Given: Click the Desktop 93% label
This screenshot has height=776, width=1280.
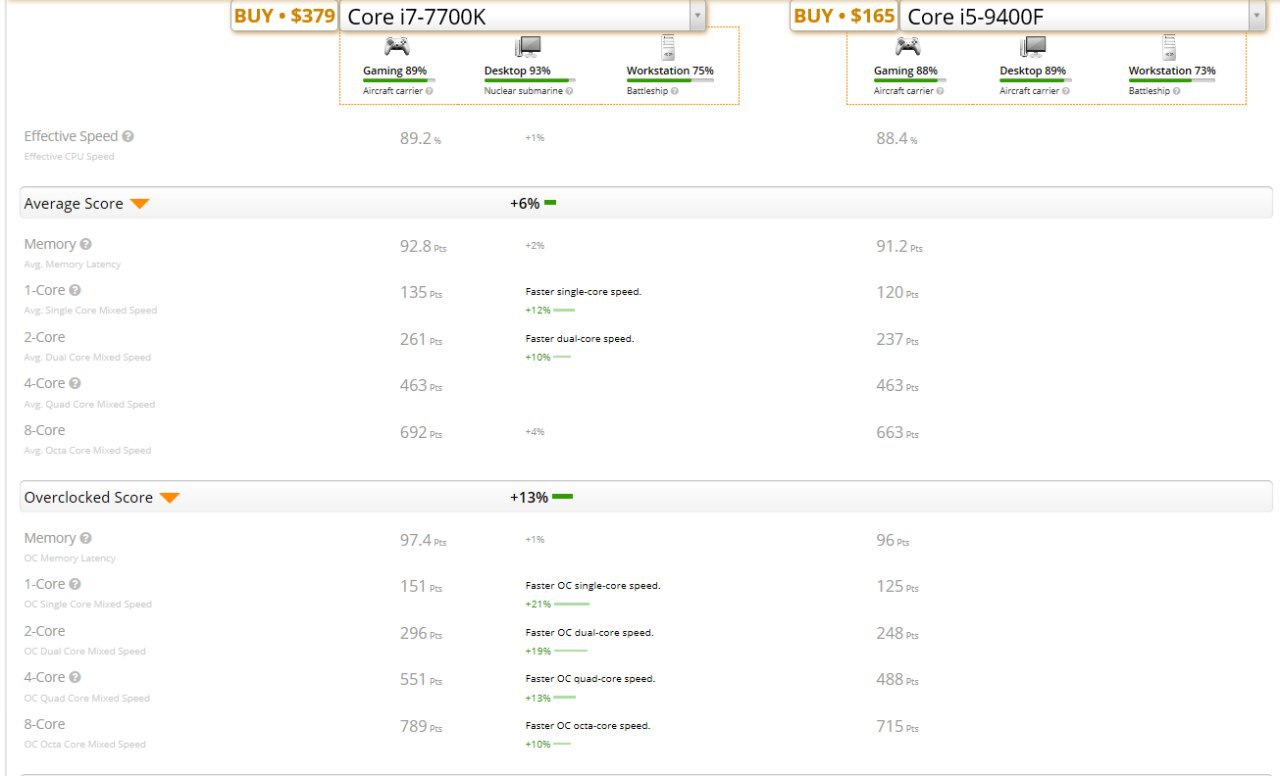Looking at the screenshot, I should click(x=517, y=71).
